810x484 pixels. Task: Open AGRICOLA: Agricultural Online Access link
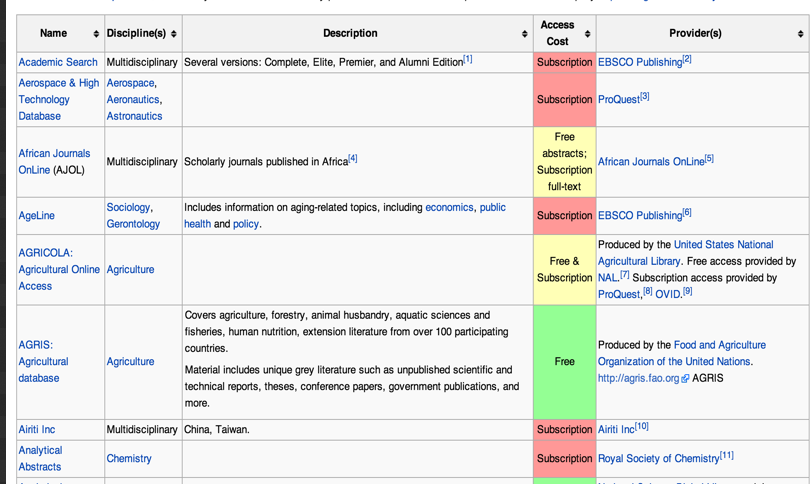pyautogui.click(x=59, y=269)
